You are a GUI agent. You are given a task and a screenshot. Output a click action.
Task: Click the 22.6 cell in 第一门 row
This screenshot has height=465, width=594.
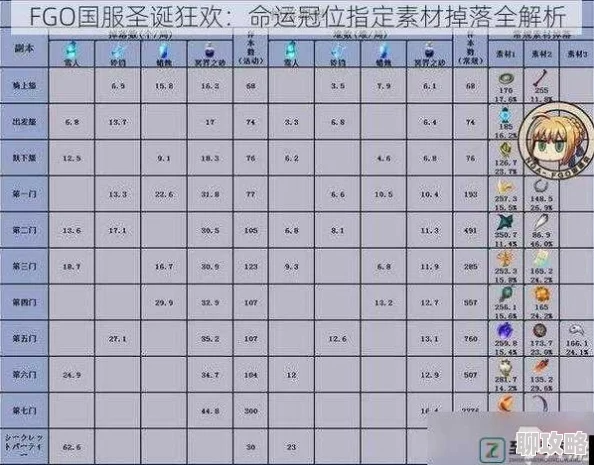click(x=164, y=194)
